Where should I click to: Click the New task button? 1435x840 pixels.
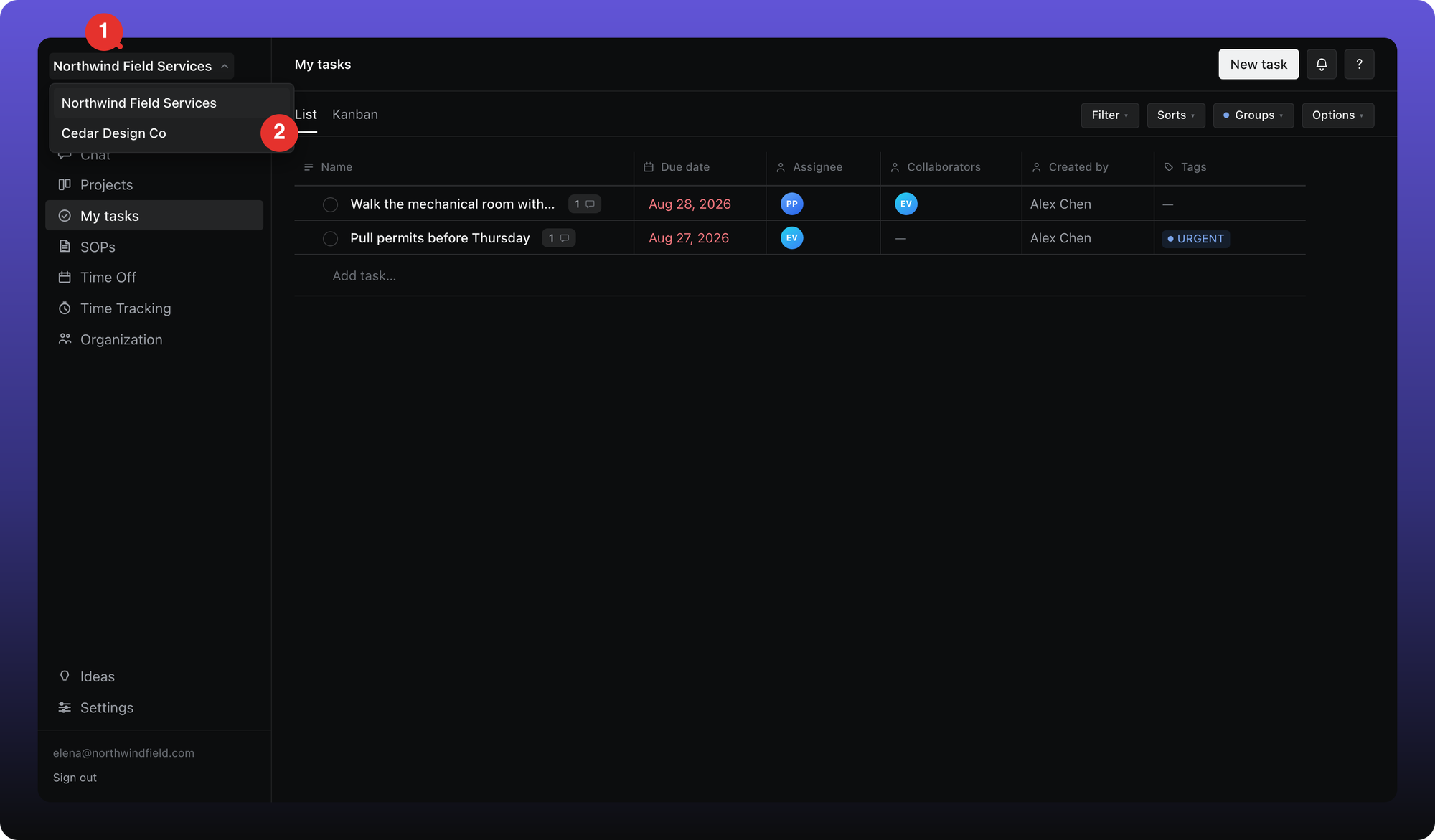[1258, 65]
